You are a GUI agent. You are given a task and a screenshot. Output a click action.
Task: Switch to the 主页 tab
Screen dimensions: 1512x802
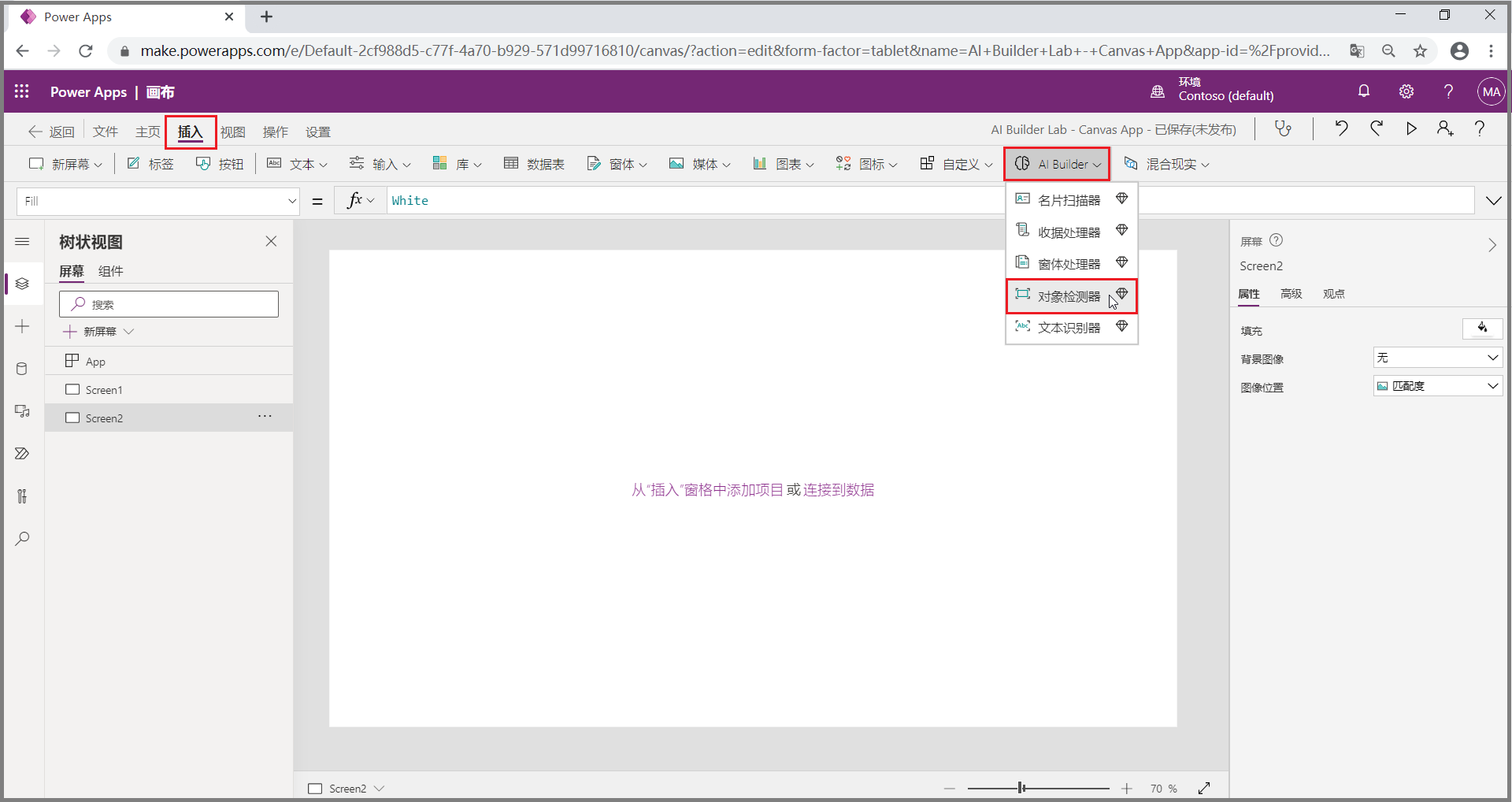click(x=148, y=132)
